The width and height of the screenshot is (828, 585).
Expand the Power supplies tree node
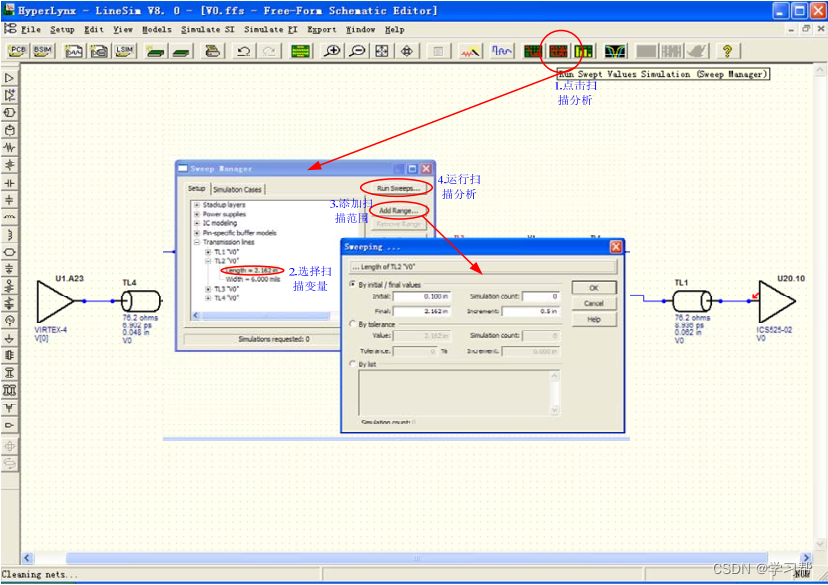pyautogui.click(x=196, y=214)
